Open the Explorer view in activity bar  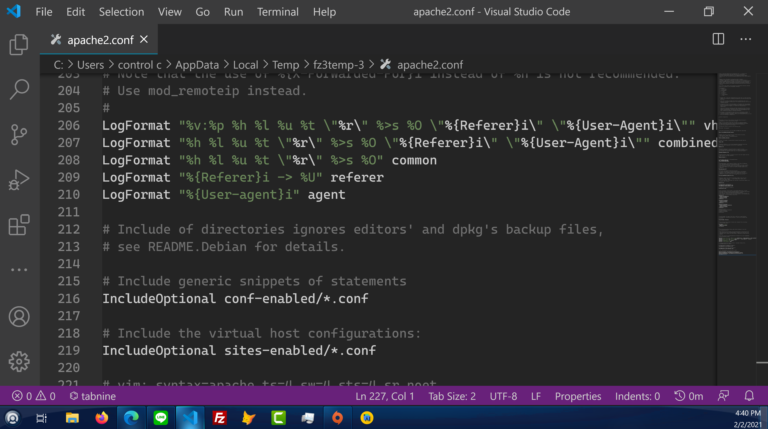tap(19, 45)
